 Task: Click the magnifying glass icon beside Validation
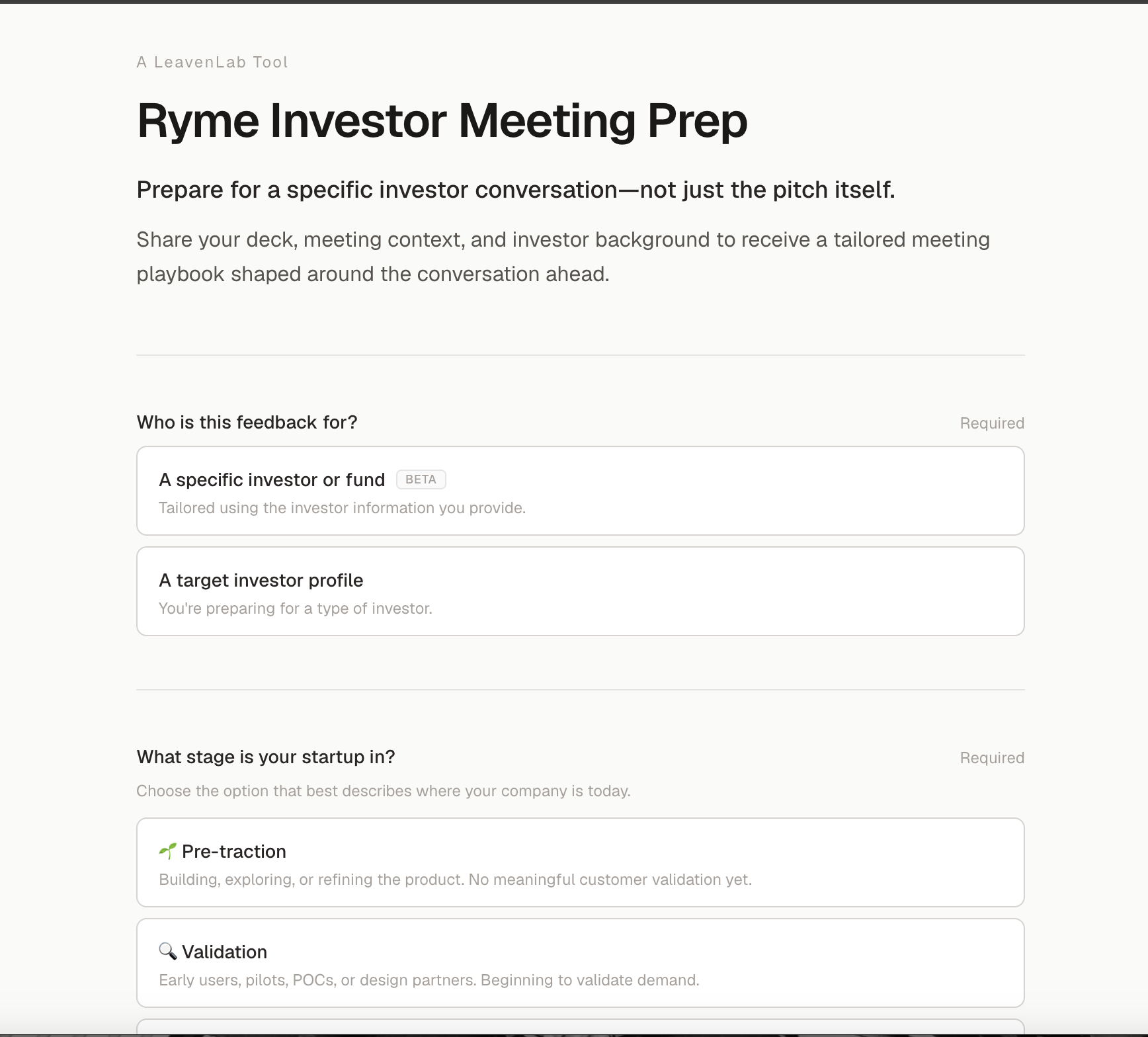(167, 952)
